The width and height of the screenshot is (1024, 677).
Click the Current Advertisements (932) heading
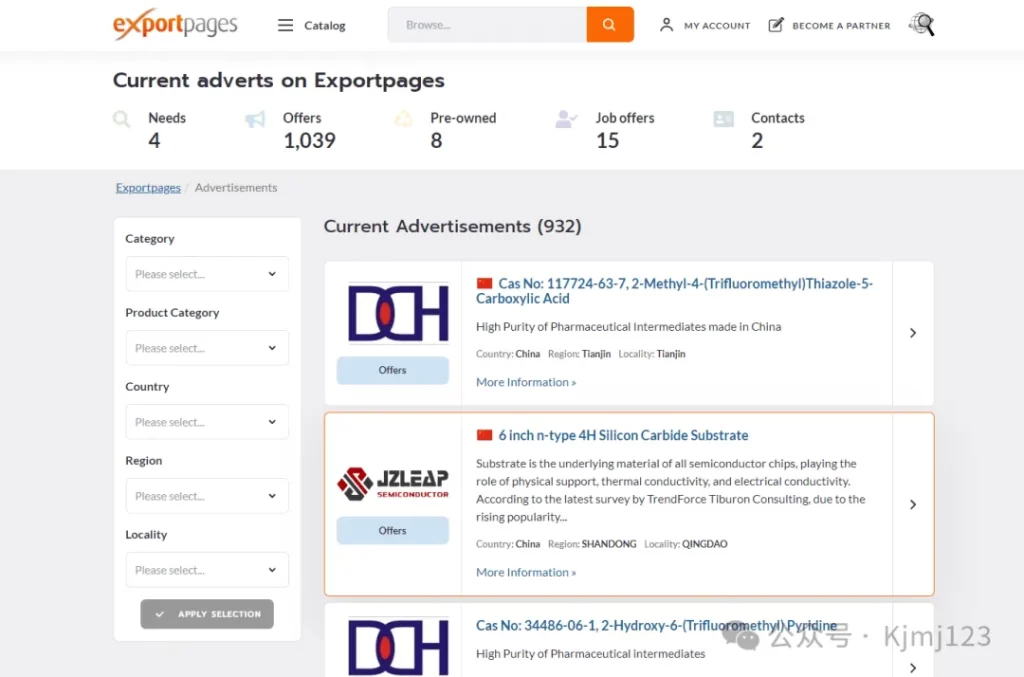coord(452,226)
